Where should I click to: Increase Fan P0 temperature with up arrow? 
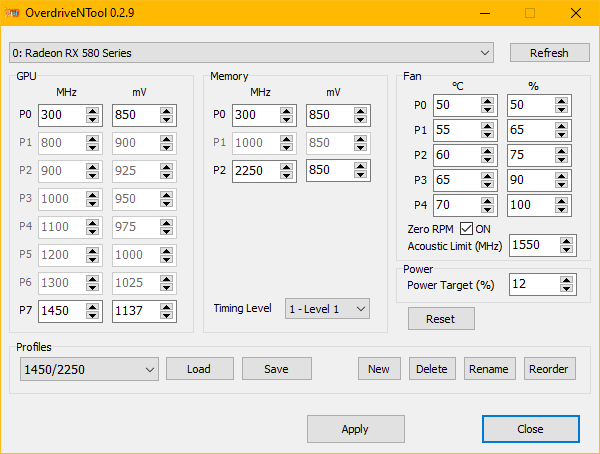coord(488,101)
